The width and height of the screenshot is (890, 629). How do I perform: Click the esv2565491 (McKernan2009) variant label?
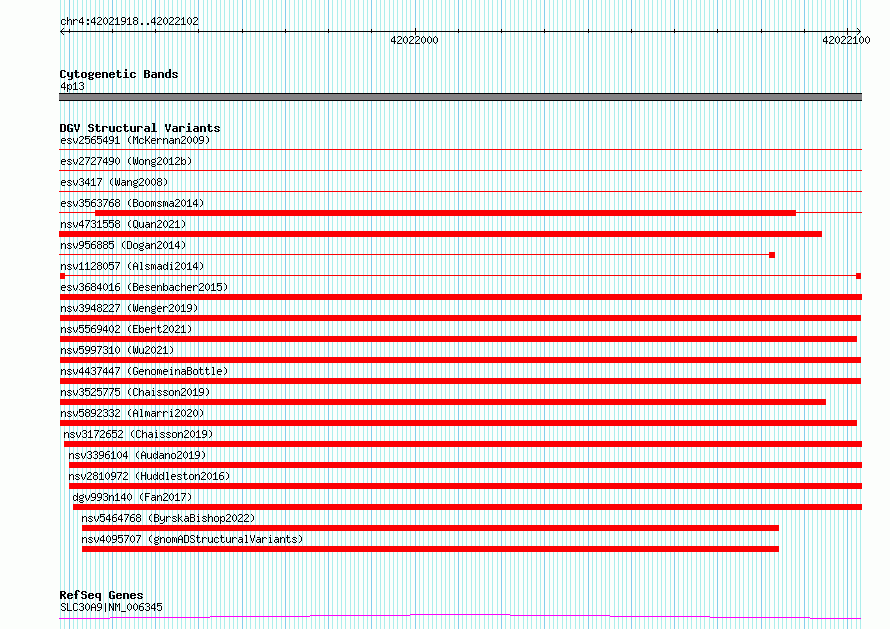(x=135, y=140)
